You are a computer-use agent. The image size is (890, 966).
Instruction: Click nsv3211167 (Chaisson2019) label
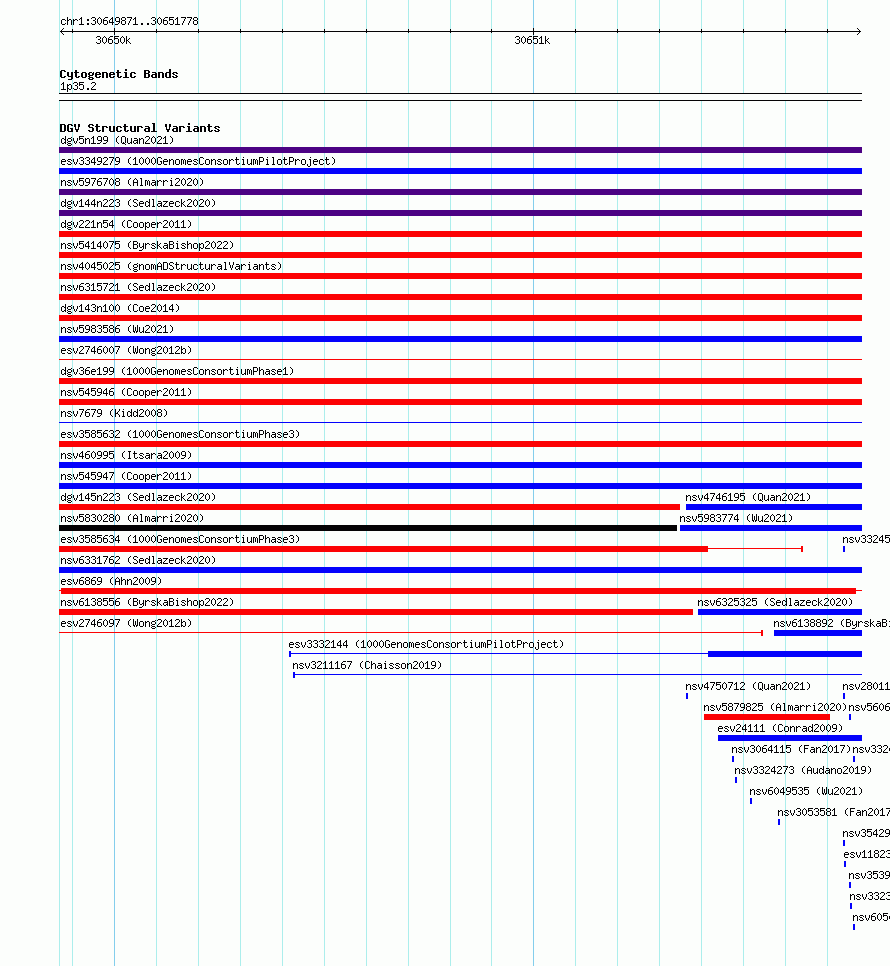point(367,664)
